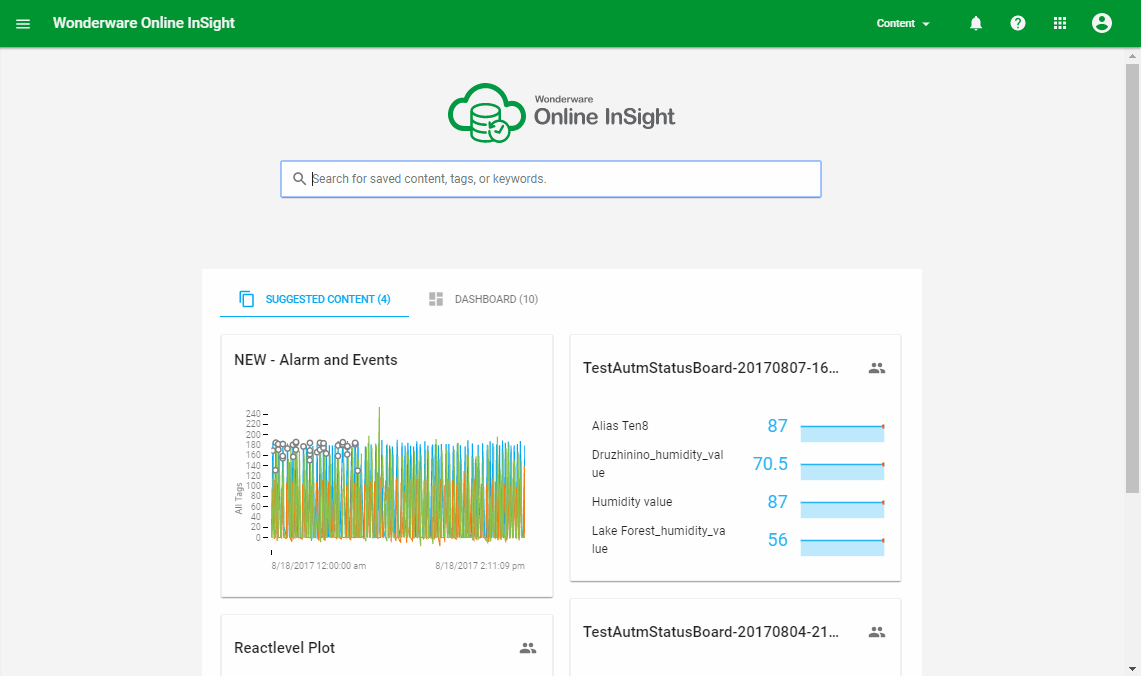Click shared icon on TestAutmStatusBoard-20170807 card
1141x676 pixels.
(877, 368)
